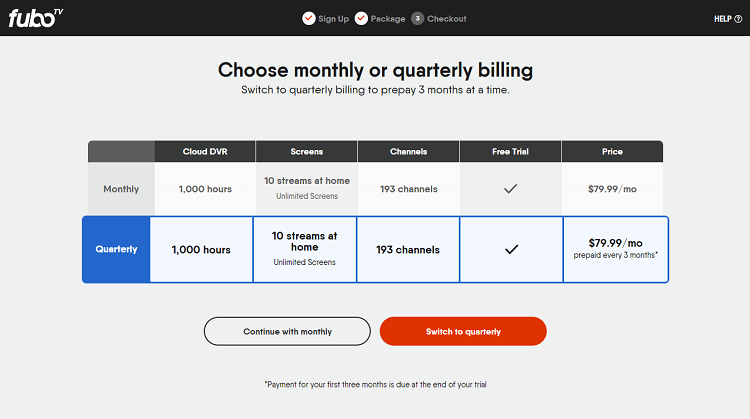Click the Monthly free trial checkmark
Image resolution: width=750 pixels, height=419 pixels.
[510, 189]
